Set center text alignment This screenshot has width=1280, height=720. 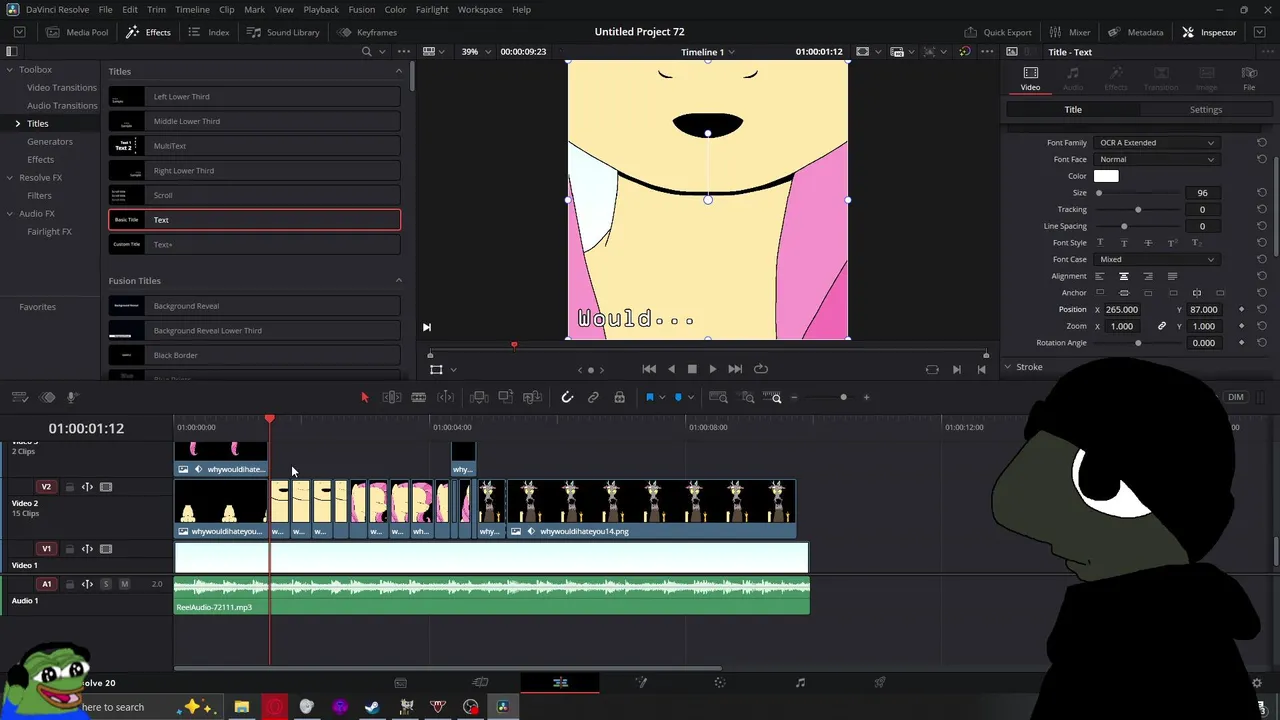point(1124,276)
